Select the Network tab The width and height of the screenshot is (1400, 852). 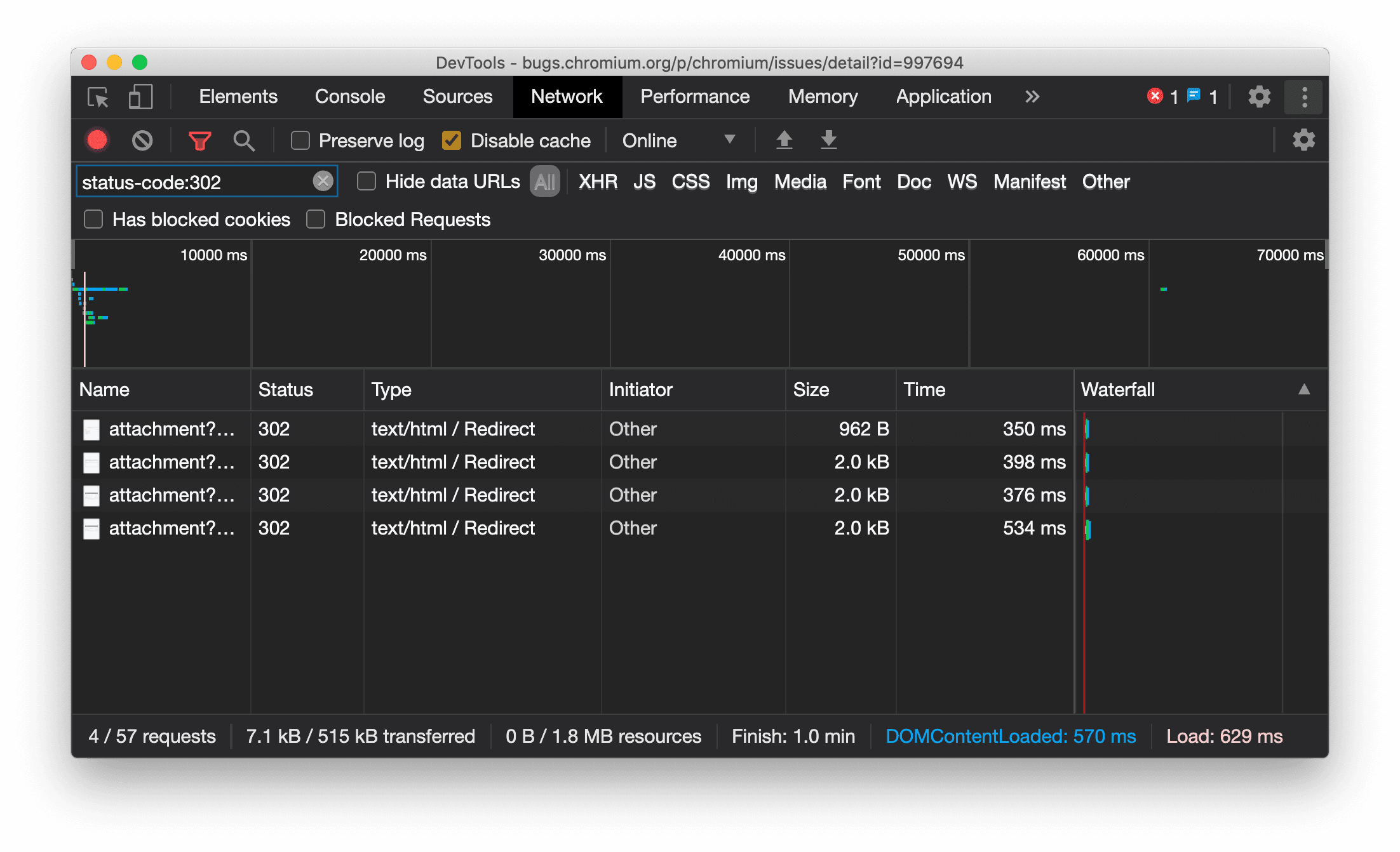(567, 97)
